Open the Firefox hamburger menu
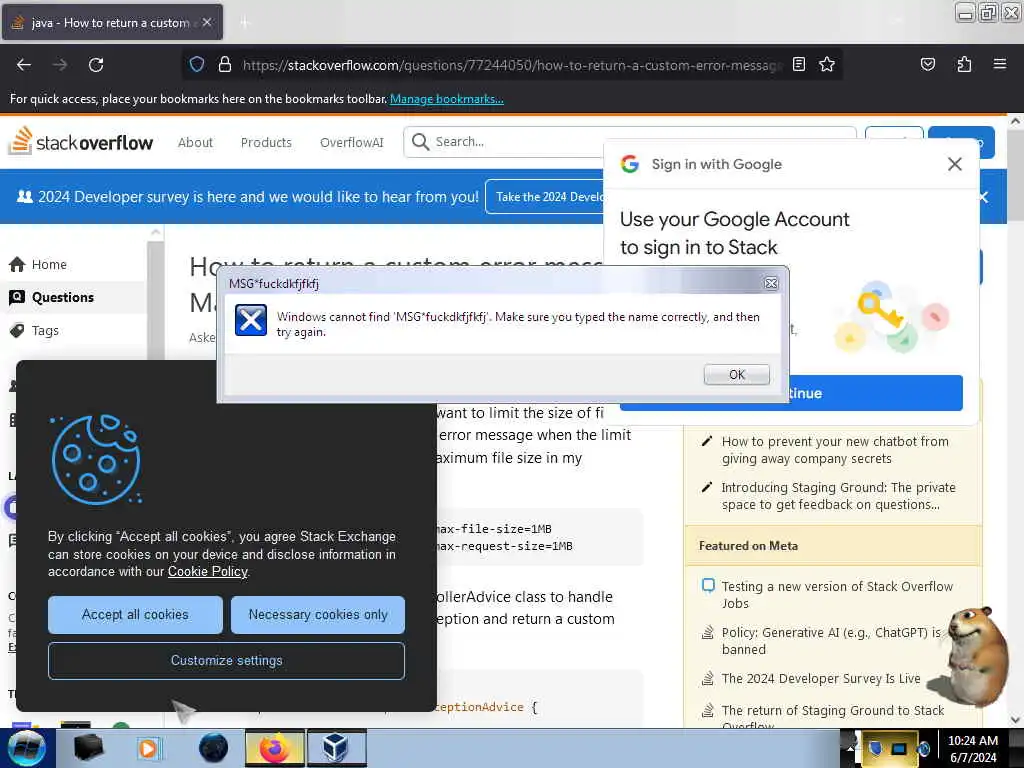The height and width of the screenshot is (768, 1024). [x=1000, y=64]
